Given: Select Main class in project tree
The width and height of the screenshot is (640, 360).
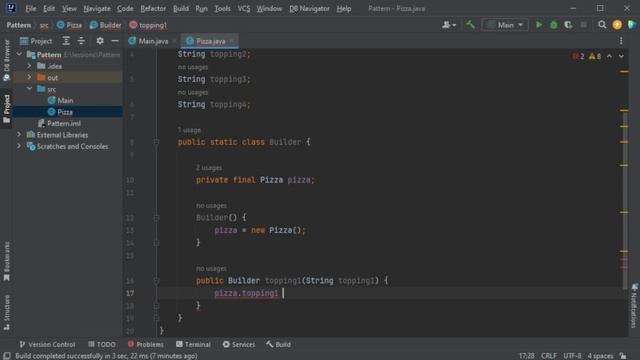Looking at the screenshot, I should (65, 100).
